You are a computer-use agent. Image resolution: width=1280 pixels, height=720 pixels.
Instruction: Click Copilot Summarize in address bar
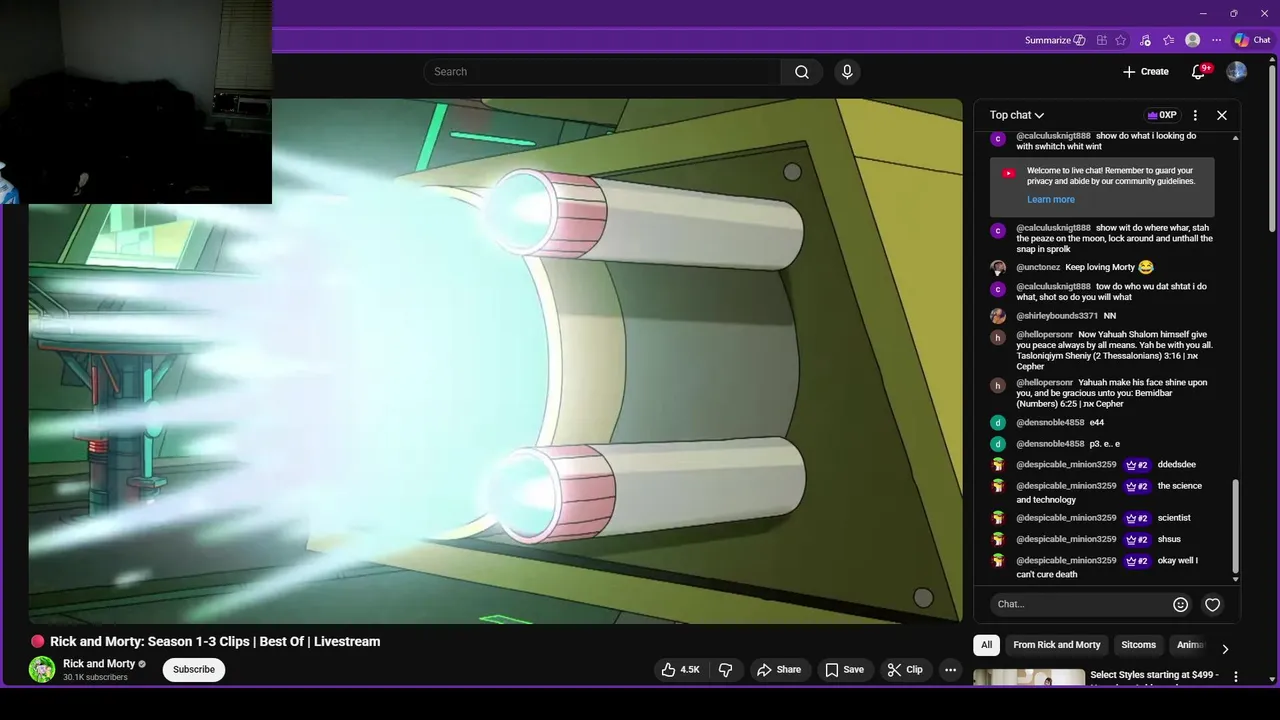[x=1055, y=40]
